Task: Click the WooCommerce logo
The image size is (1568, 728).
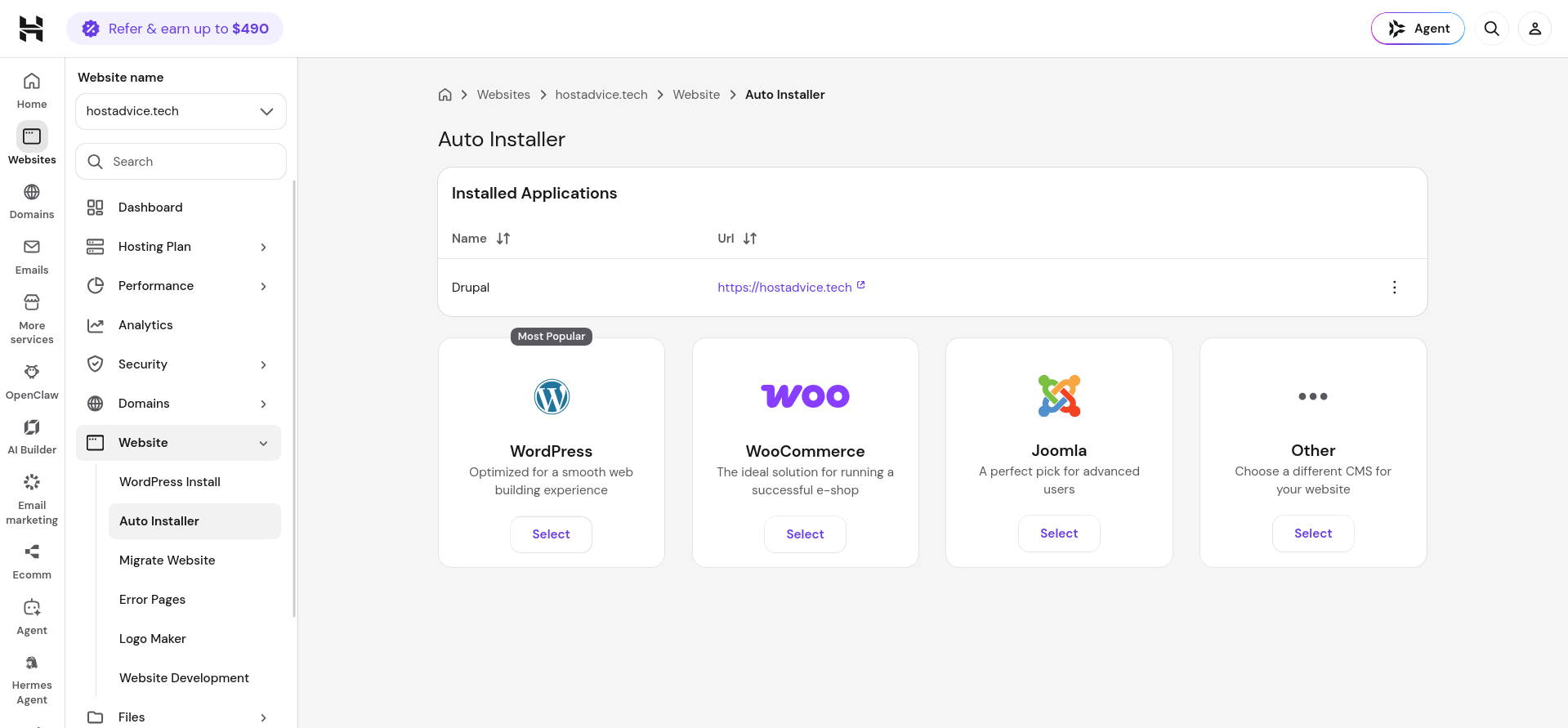Action: tap(806, 396)
